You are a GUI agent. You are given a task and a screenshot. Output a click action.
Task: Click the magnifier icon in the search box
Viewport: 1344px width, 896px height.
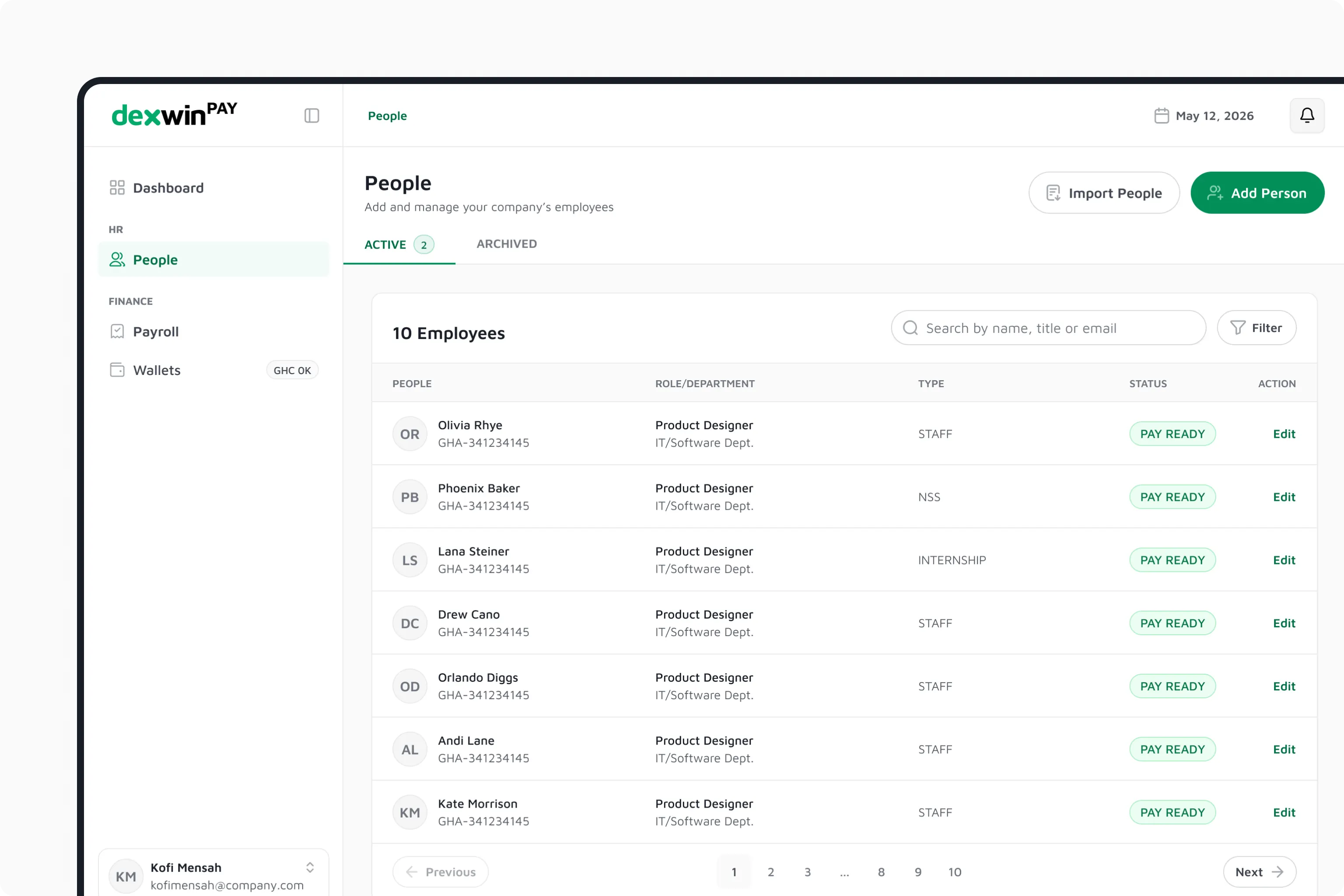click(910, 328)
